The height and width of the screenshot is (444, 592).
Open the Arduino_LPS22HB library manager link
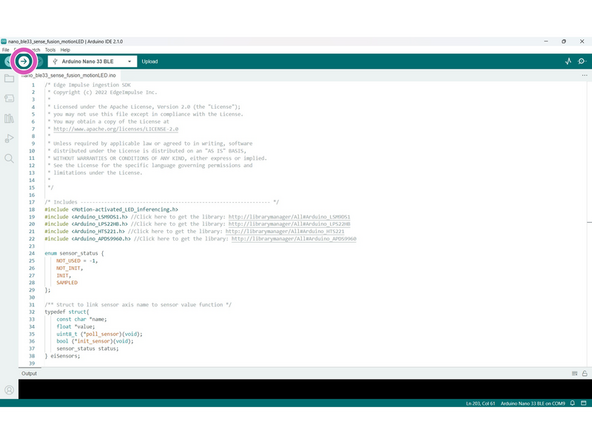[289, 224]
